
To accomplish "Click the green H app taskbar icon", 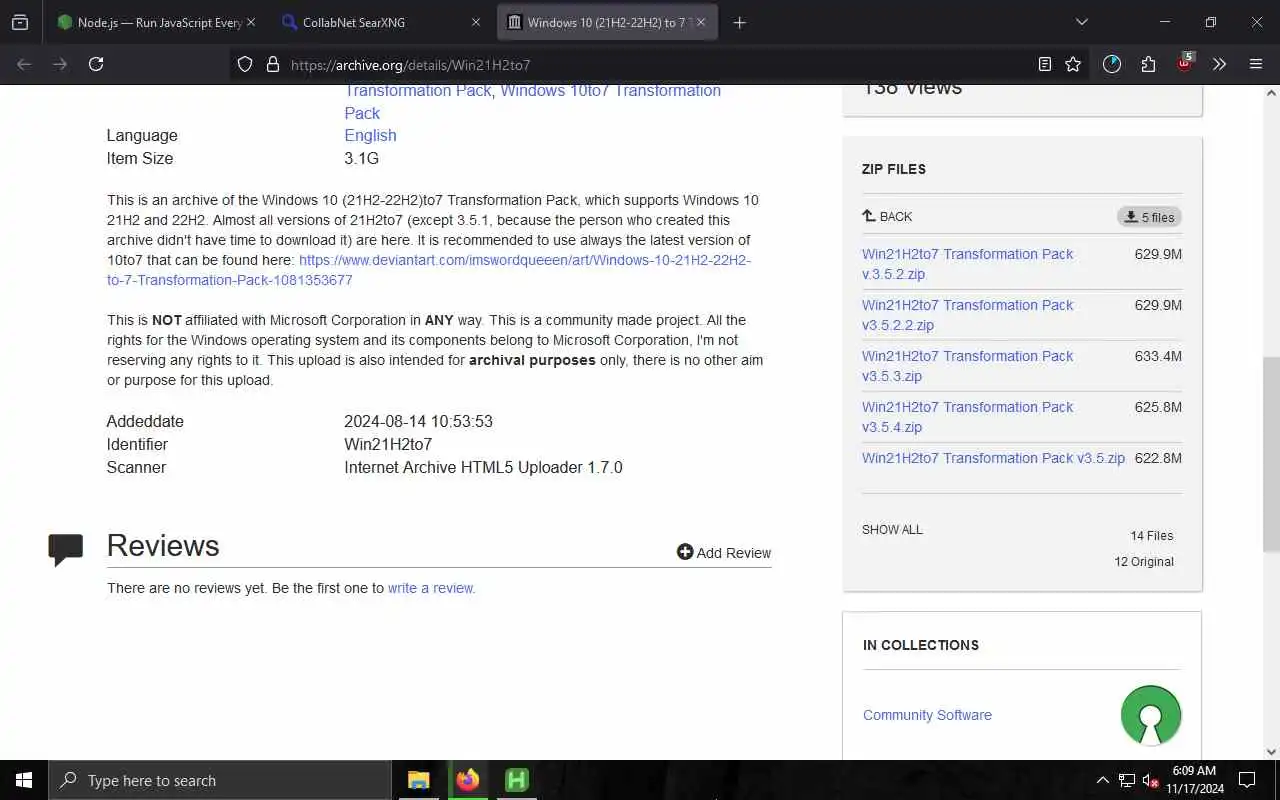I will pos(517,780).
